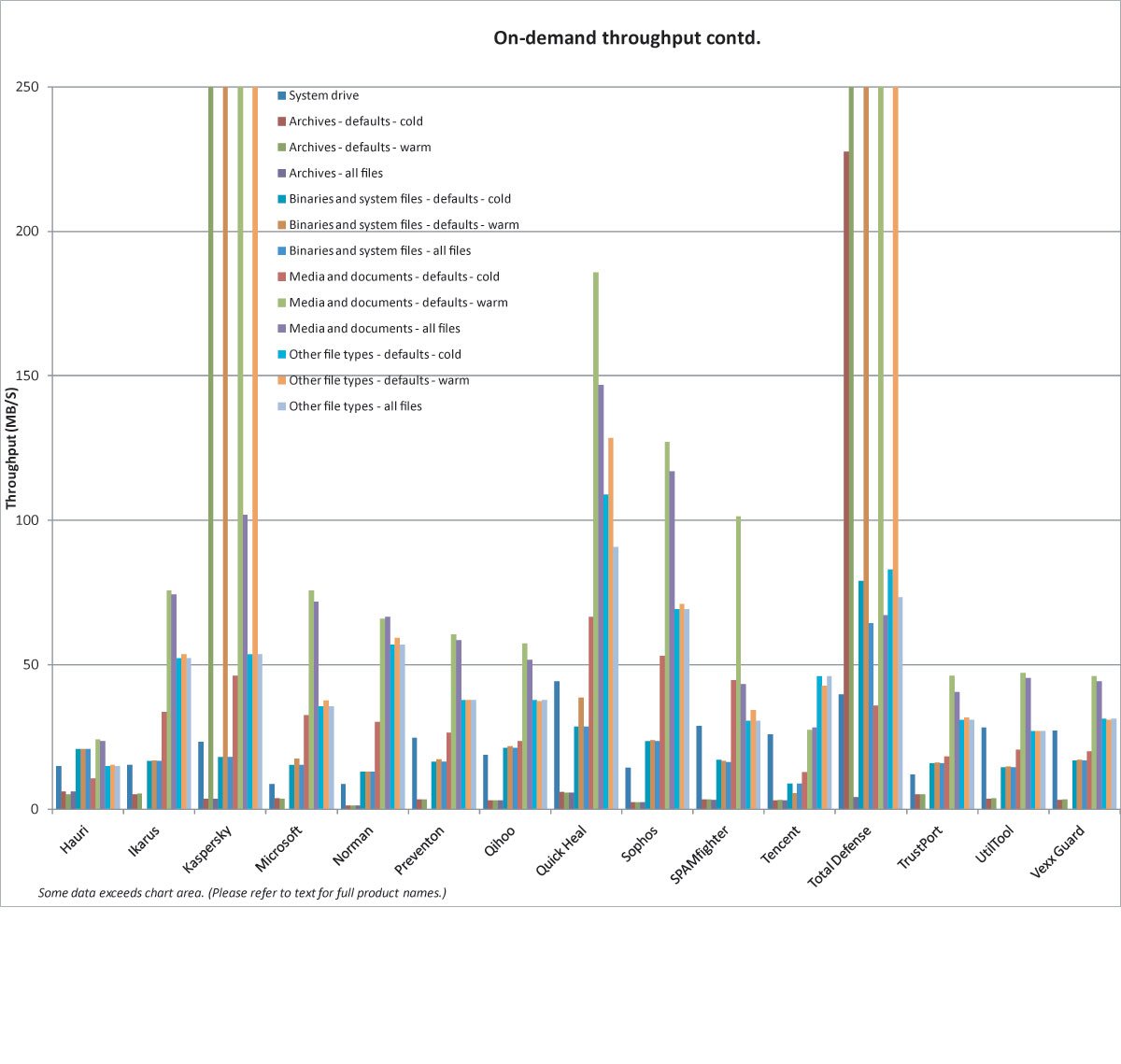
Task: Click Other file types - defaults - cold
Action: (375, 354)
